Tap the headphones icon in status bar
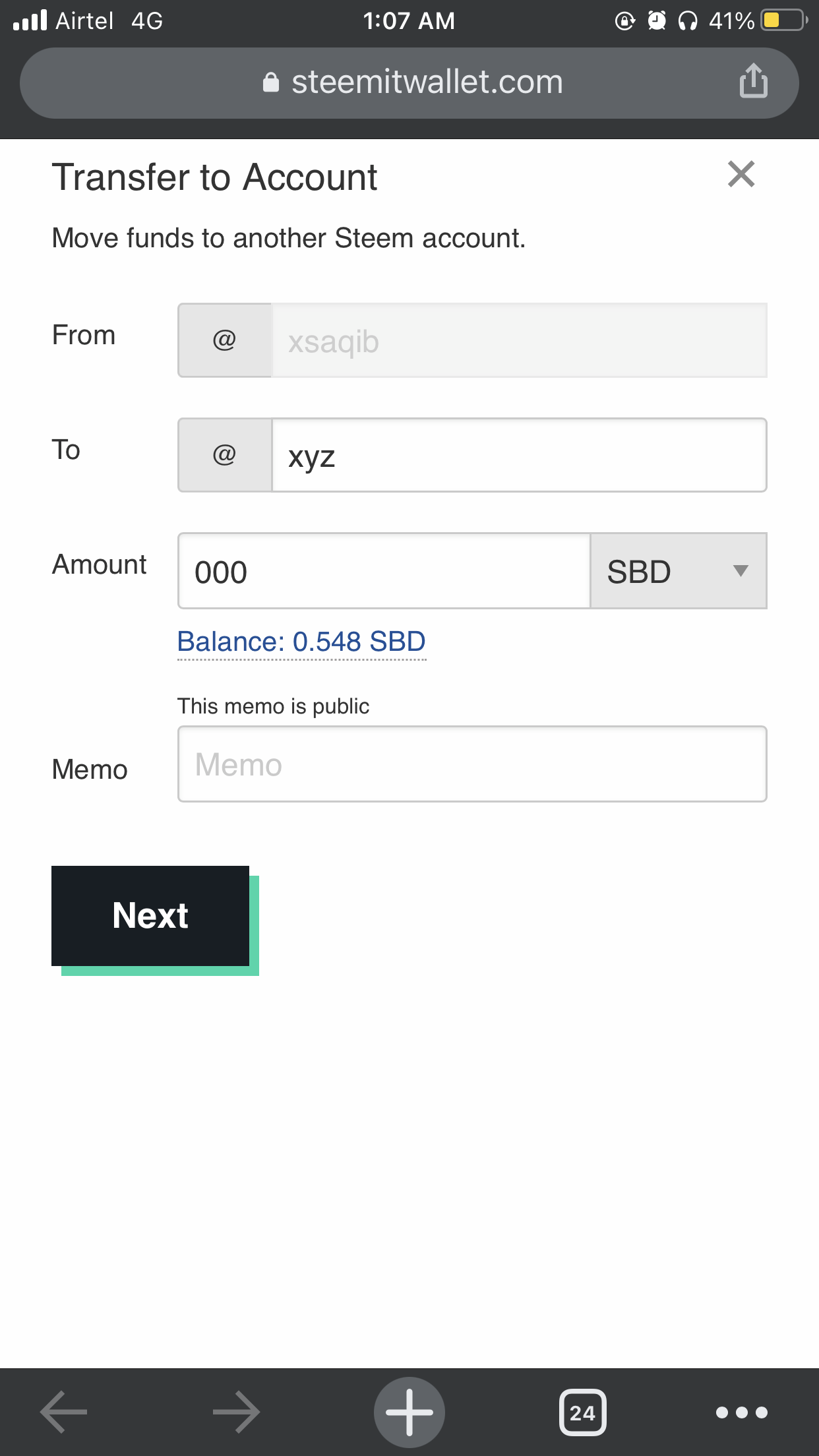819x1456 pixels. (687, 21)
